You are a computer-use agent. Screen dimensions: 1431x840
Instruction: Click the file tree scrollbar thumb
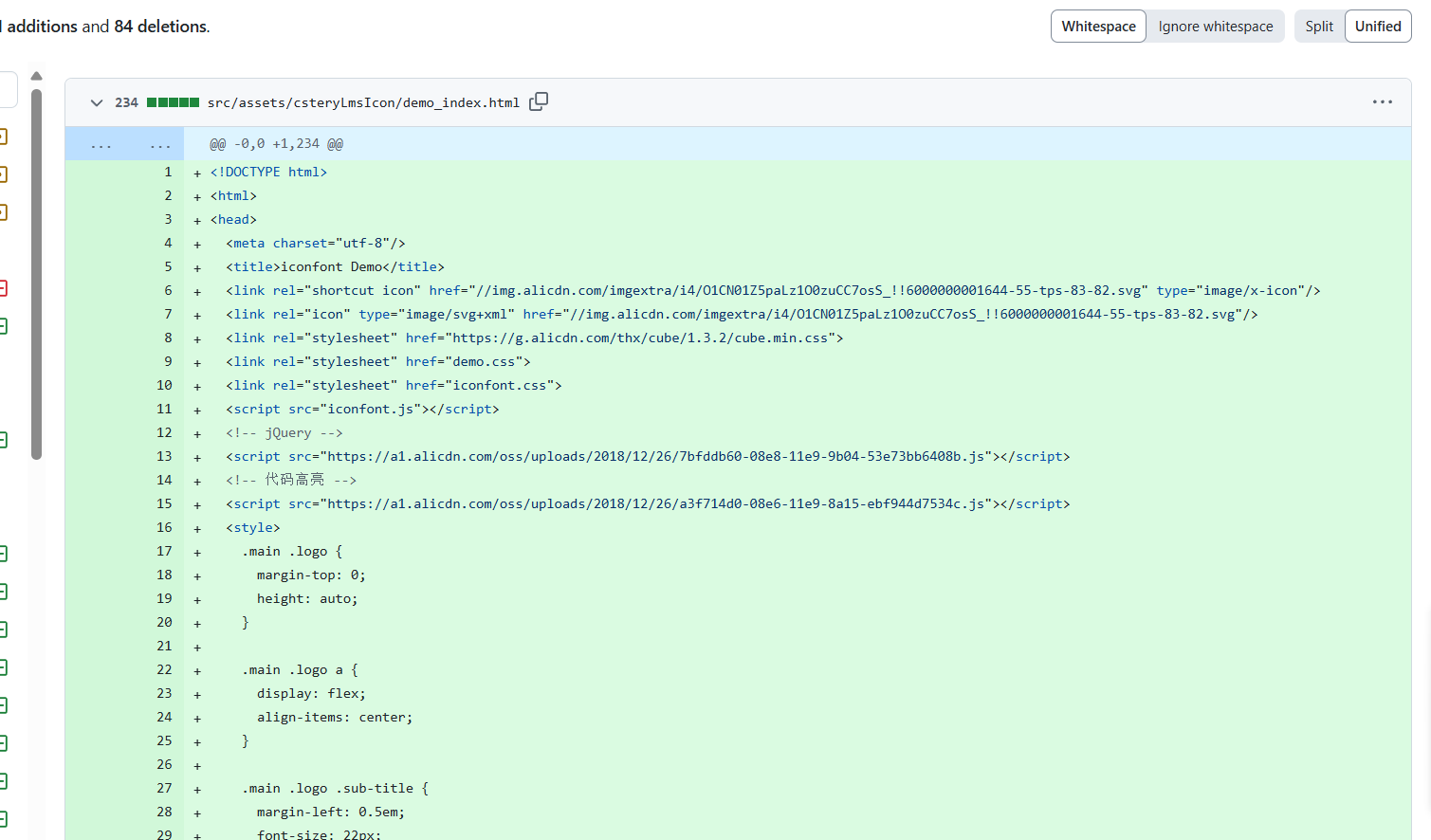[36, 274]
